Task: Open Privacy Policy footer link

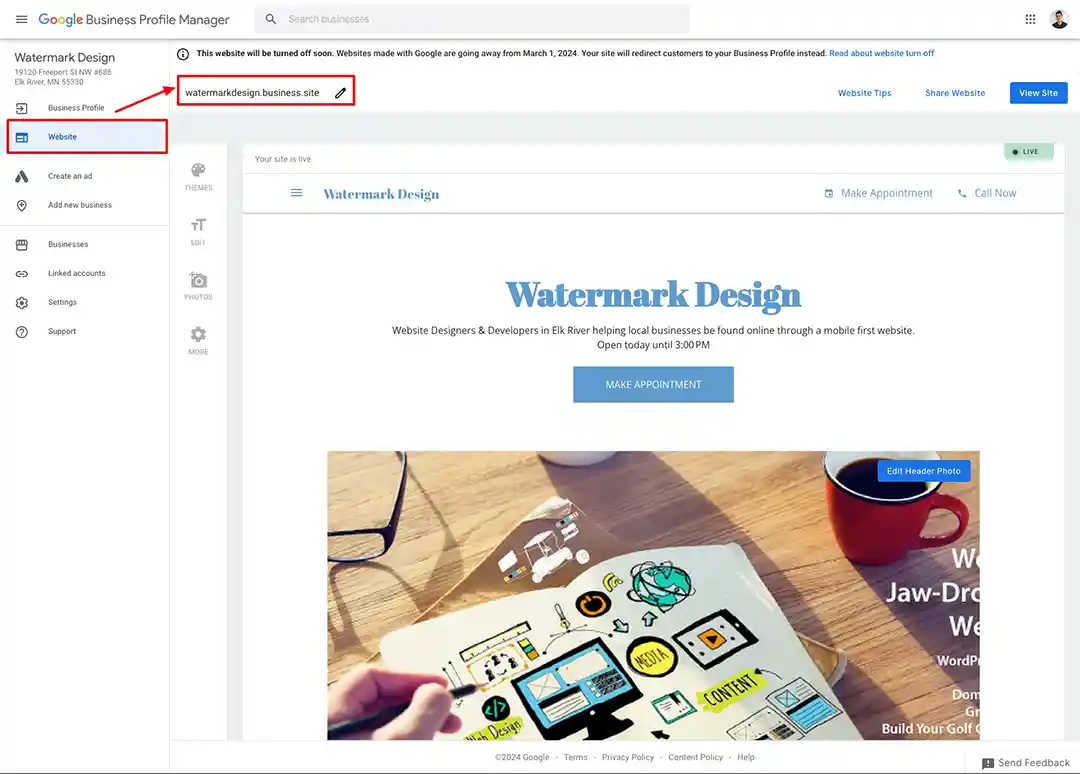Action: point(627,757)
